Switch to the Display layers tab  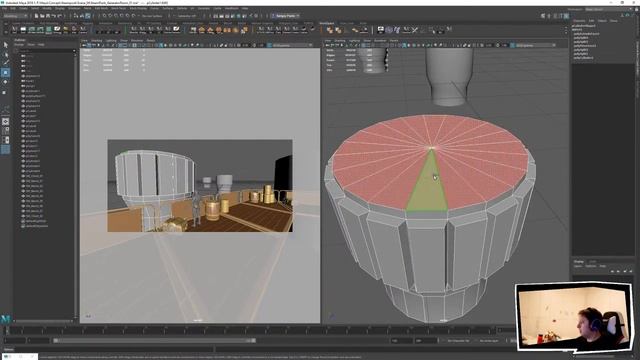pos(579,261)
